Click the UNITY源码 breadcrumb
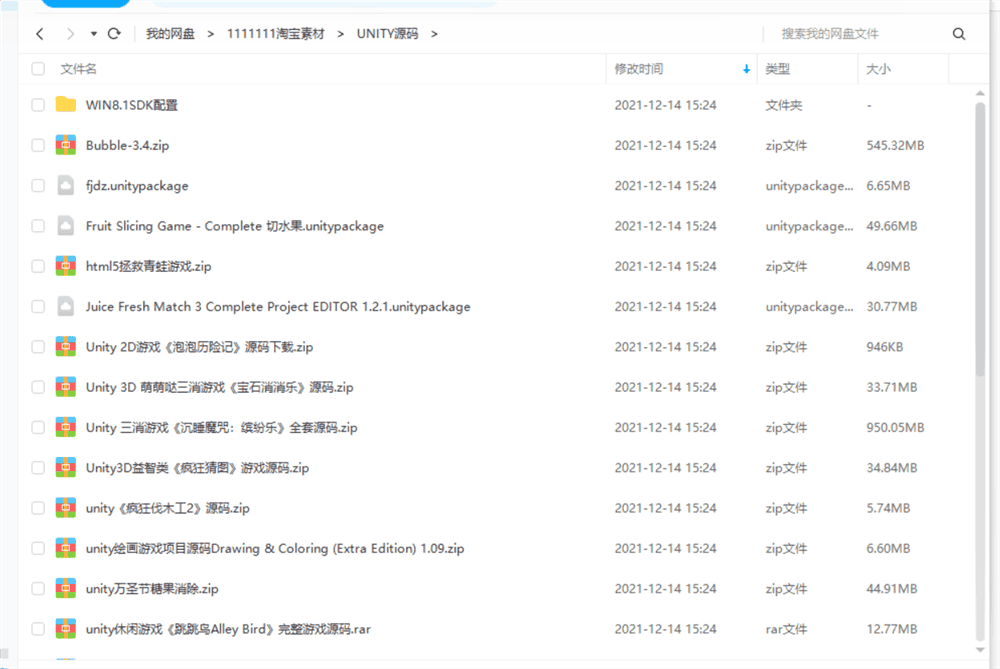Viewport: 1000px width, 669px height. [387, 34]
